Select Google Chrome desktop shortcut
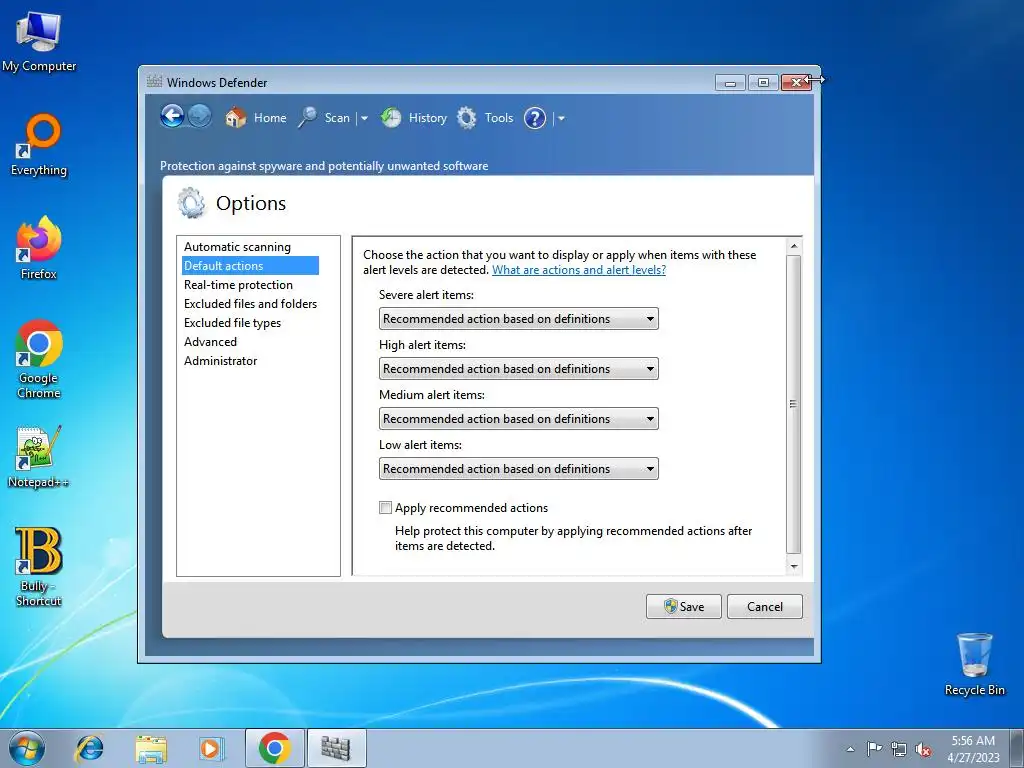 pos(39,359)
